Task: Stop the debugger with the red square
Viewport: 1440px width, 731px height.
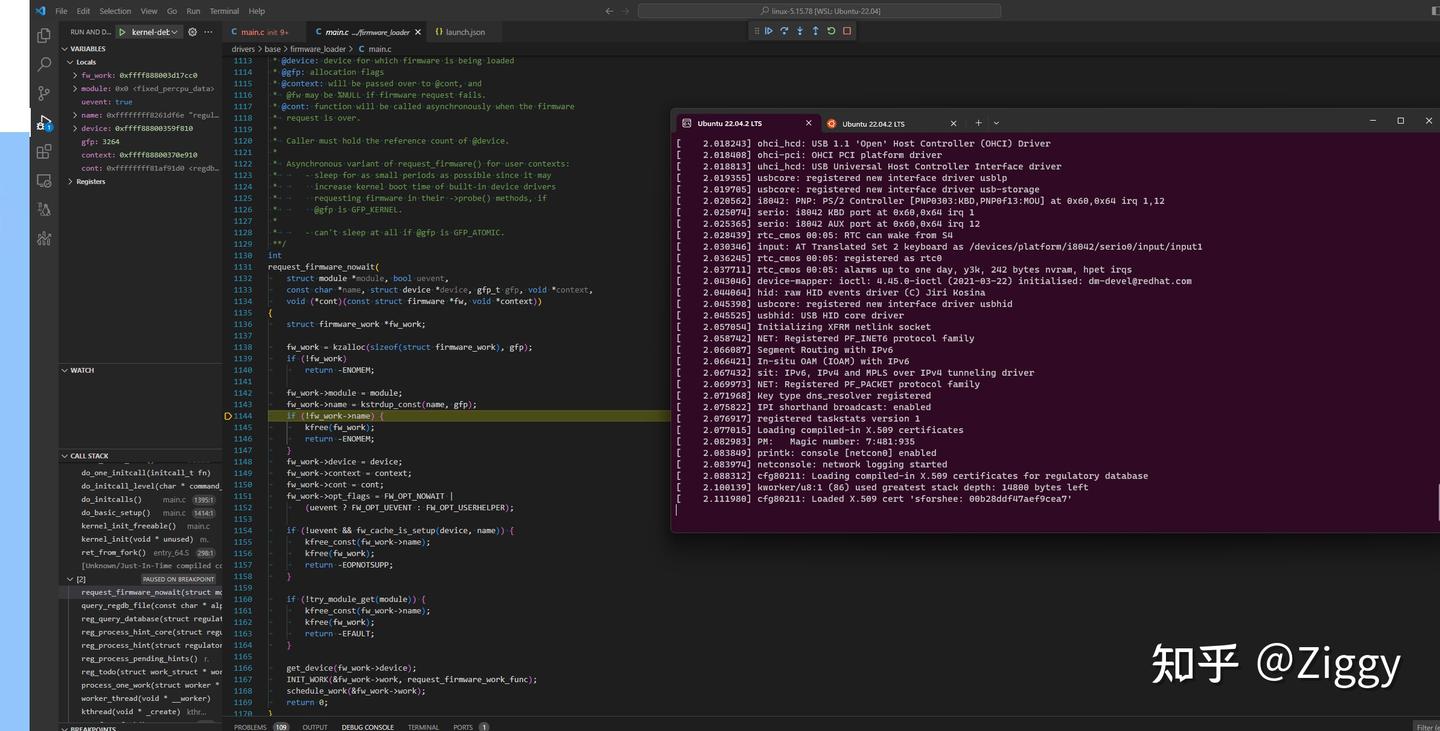Action: point(846,31)
